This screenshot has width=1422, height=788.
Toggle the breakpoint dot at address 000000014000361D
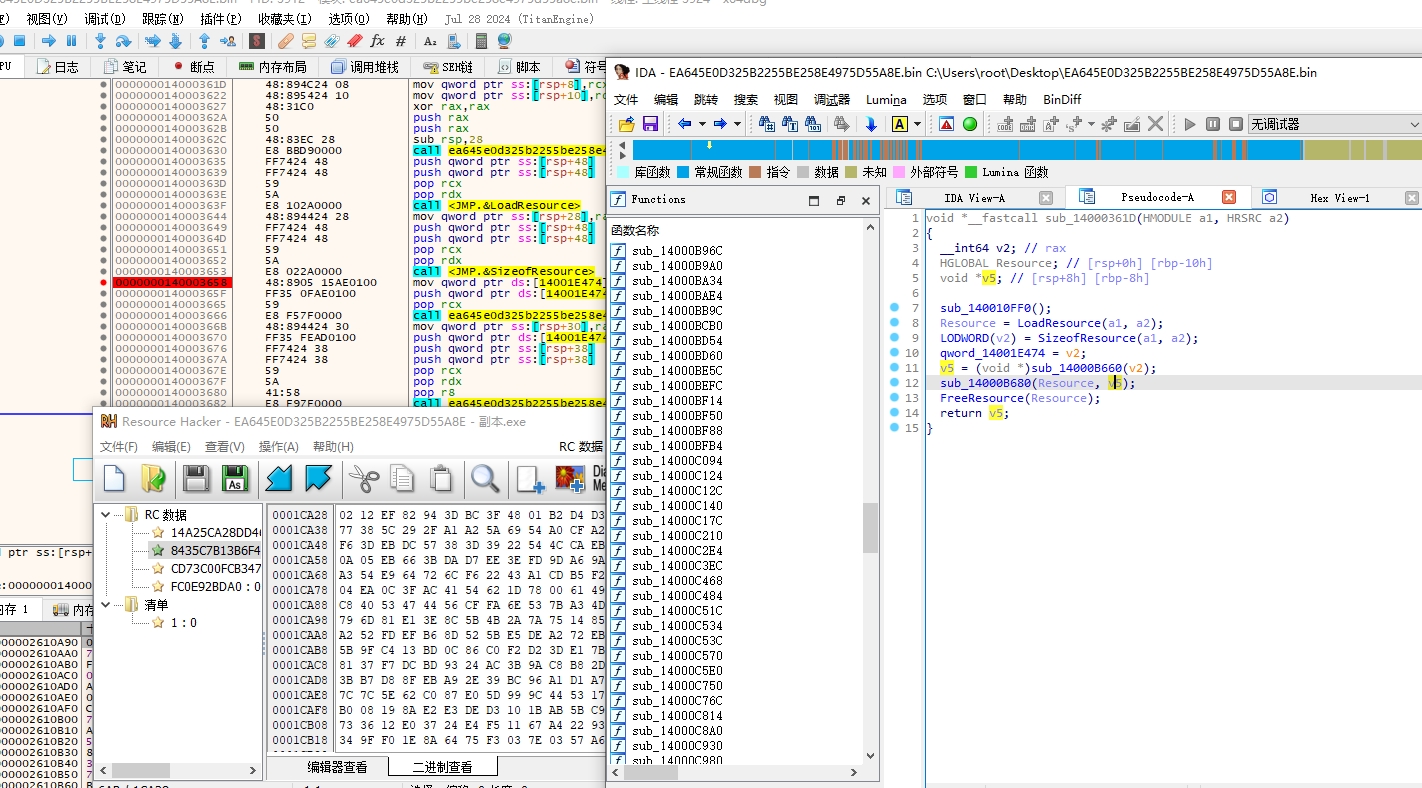pyautogui.click(x=104, y=85)
